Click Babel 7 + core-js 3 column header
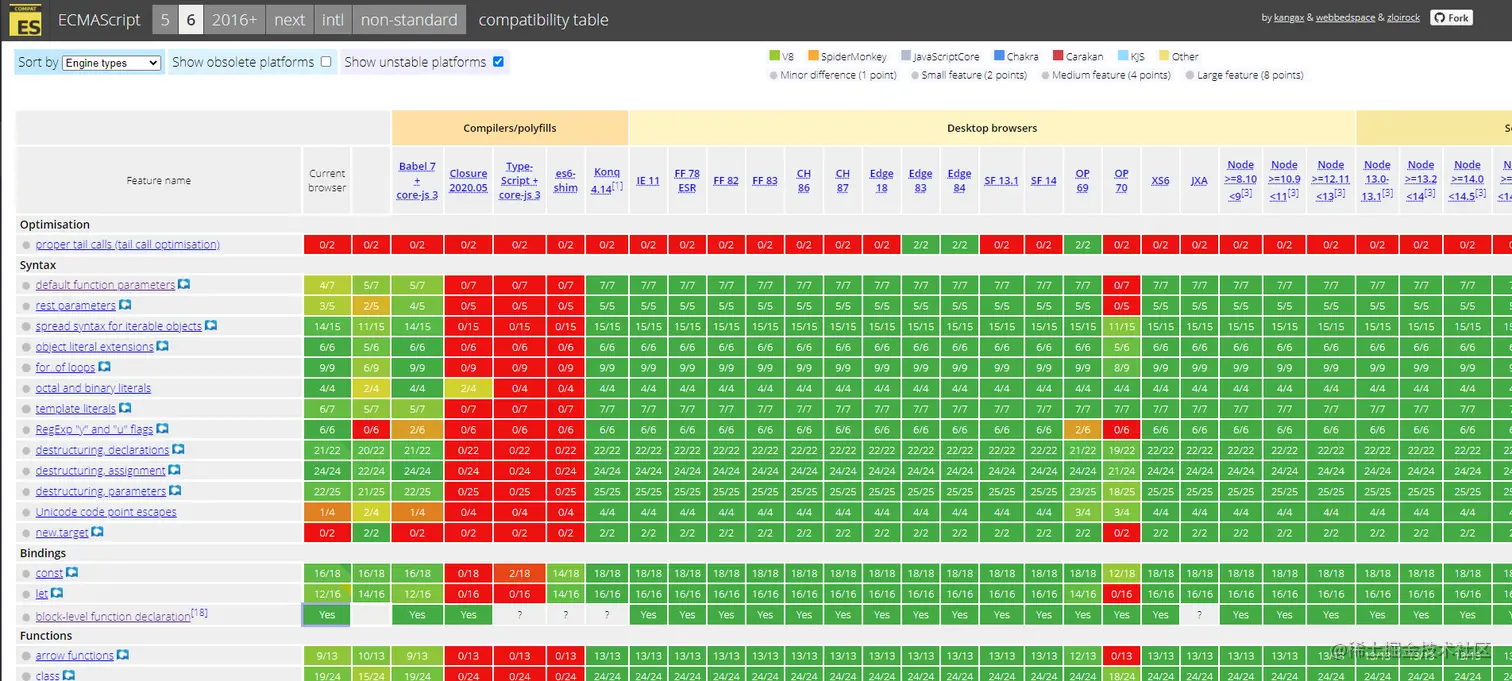Viewport: 1512px width, 681px height. (417, 181)
